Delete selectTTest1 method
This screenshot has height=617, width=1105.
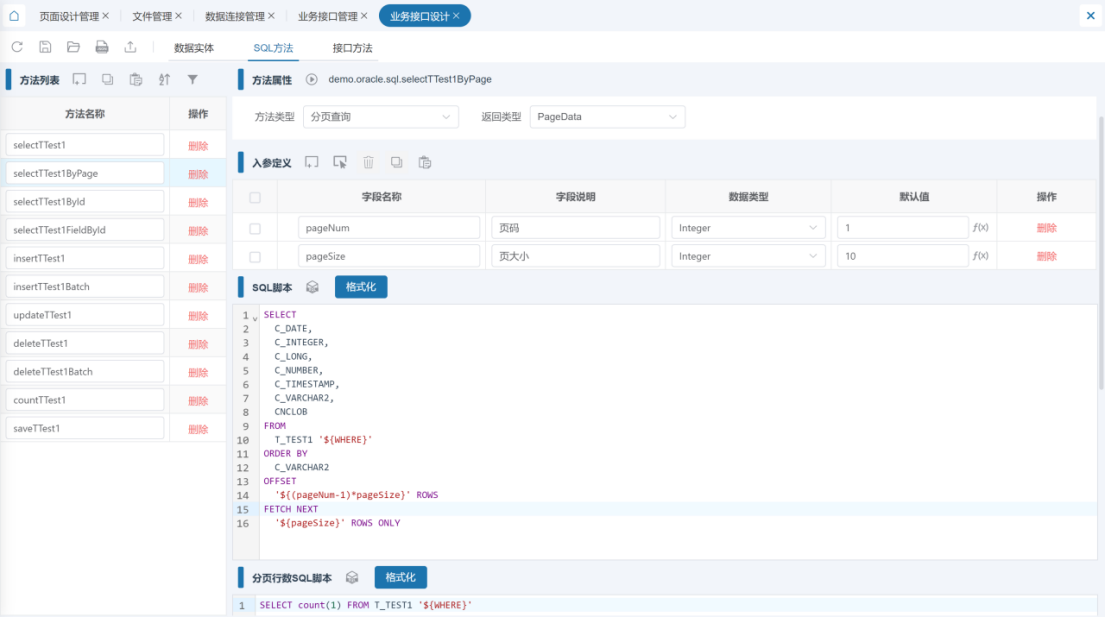[198, 146]
